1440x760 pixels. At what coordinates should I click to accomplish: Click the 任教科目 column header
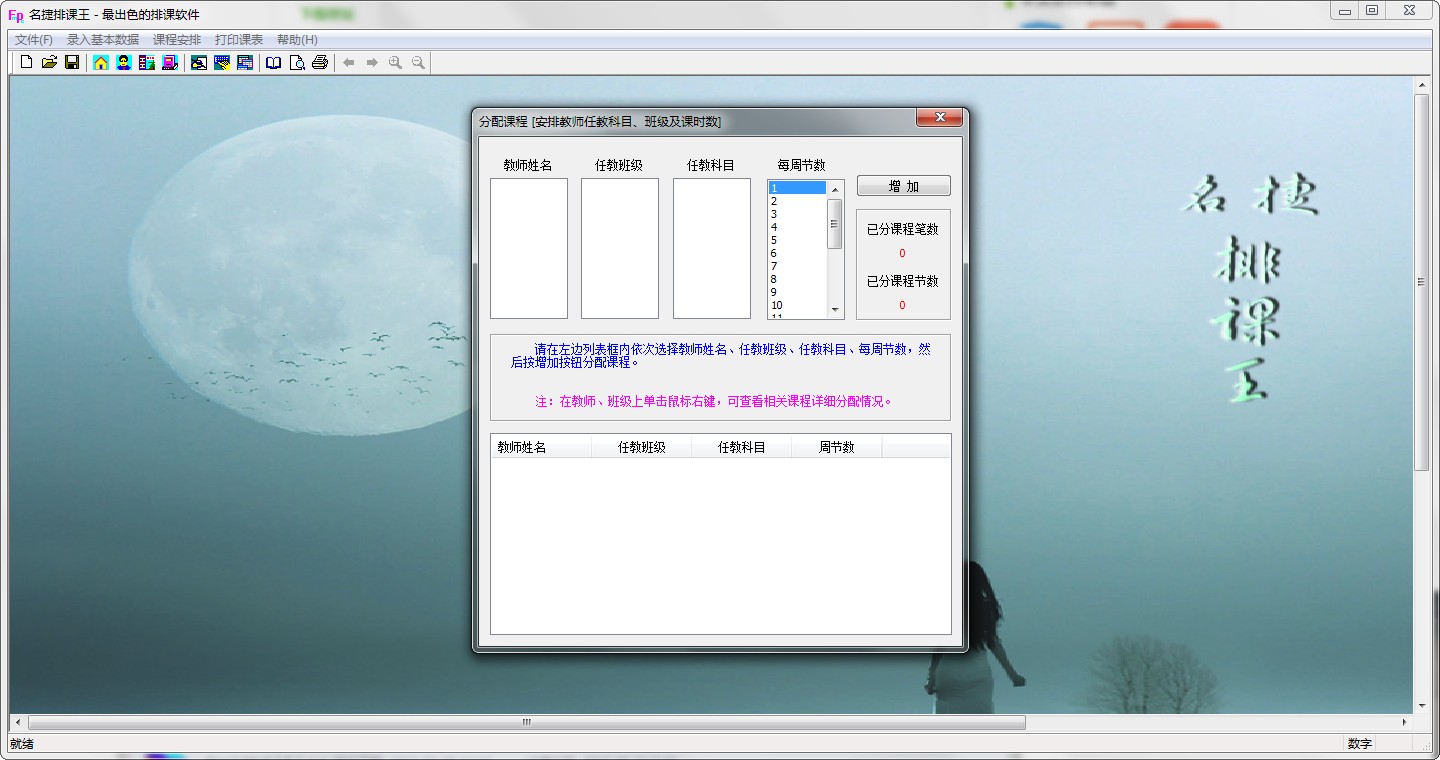[742, 446]
